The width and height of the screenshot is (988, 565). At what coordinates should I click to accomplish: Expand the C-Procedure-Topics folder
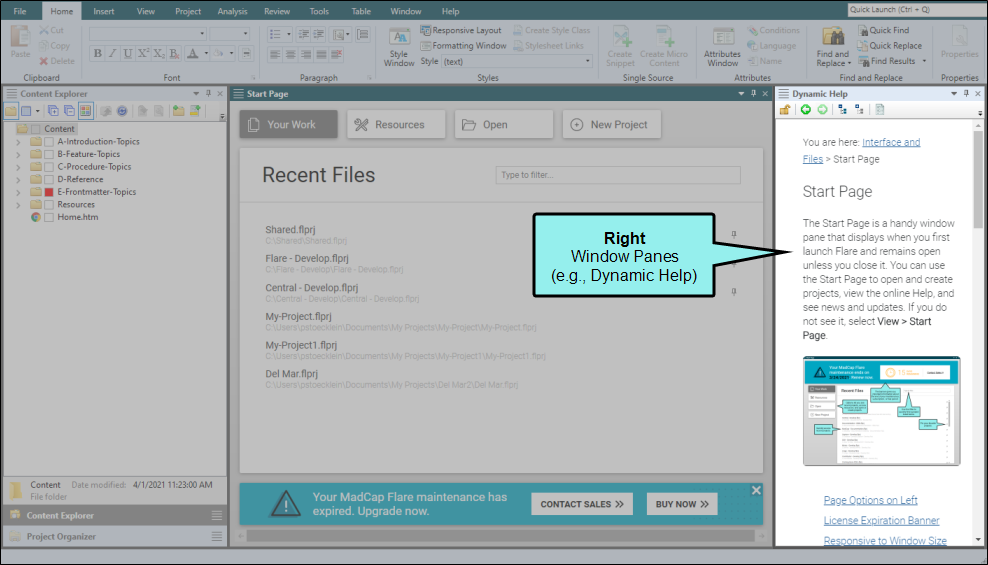(18, 167)
